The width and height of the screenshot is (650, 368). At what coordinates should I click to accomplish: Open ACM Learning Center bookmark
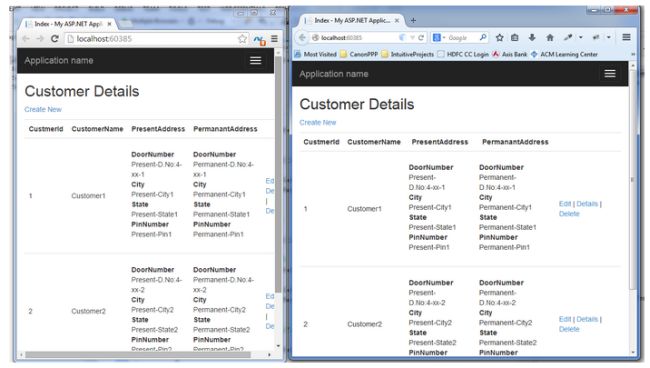click(565, 54)
